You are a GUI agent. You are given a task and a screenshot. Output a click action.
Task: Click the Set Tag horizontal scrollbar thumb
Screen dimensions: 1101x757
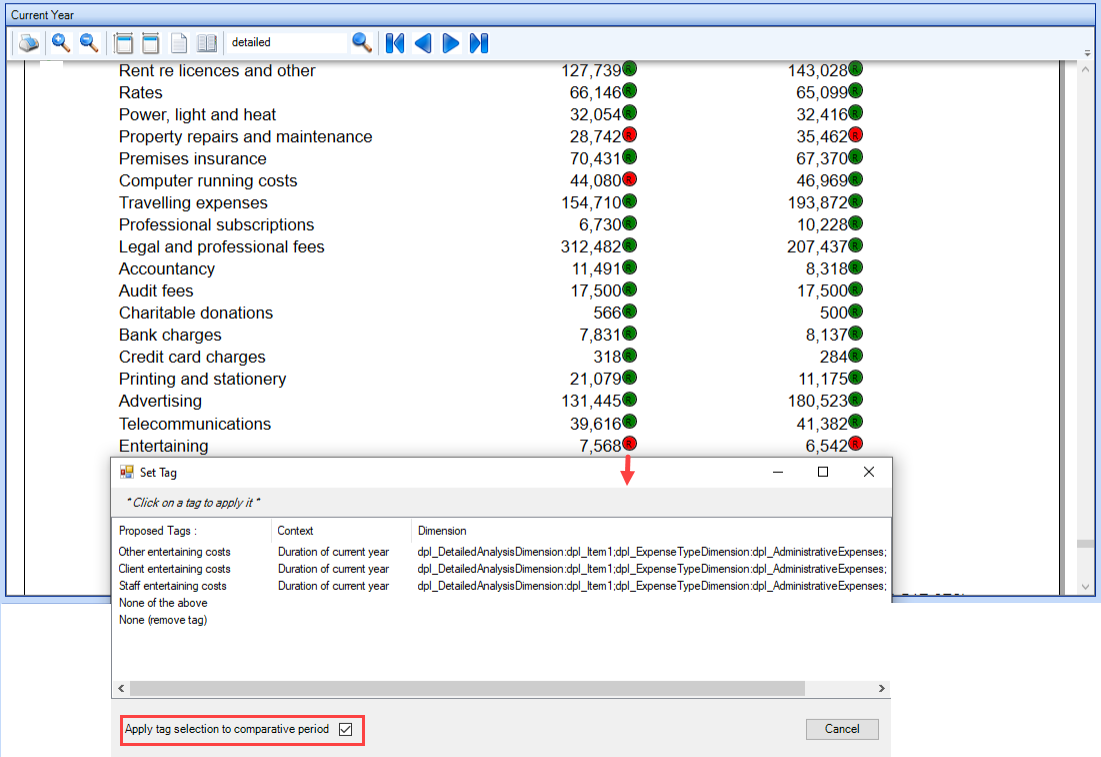tap(467, 688)
